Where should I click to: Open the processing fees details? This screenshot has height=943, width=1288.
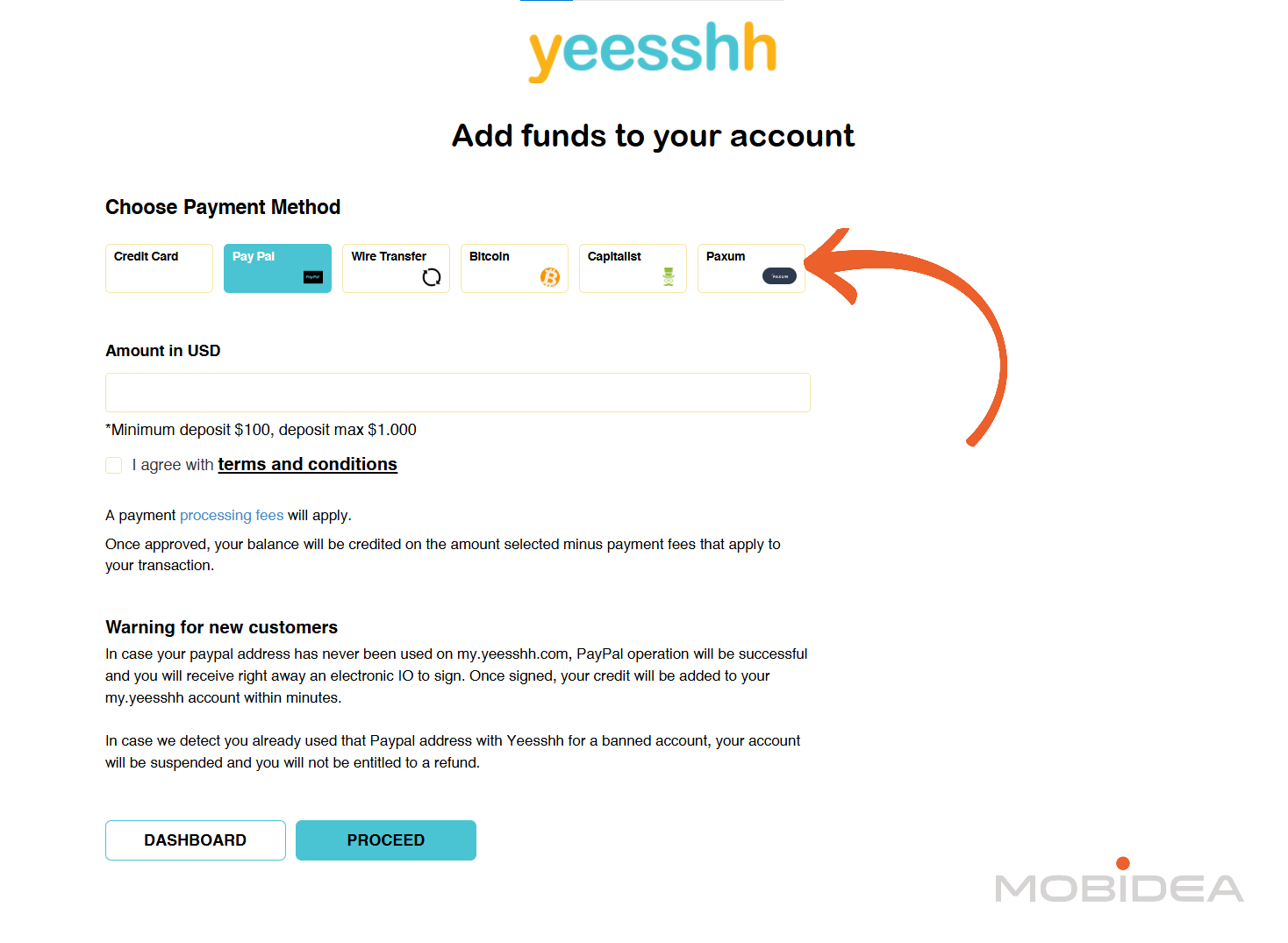point(232,515)
